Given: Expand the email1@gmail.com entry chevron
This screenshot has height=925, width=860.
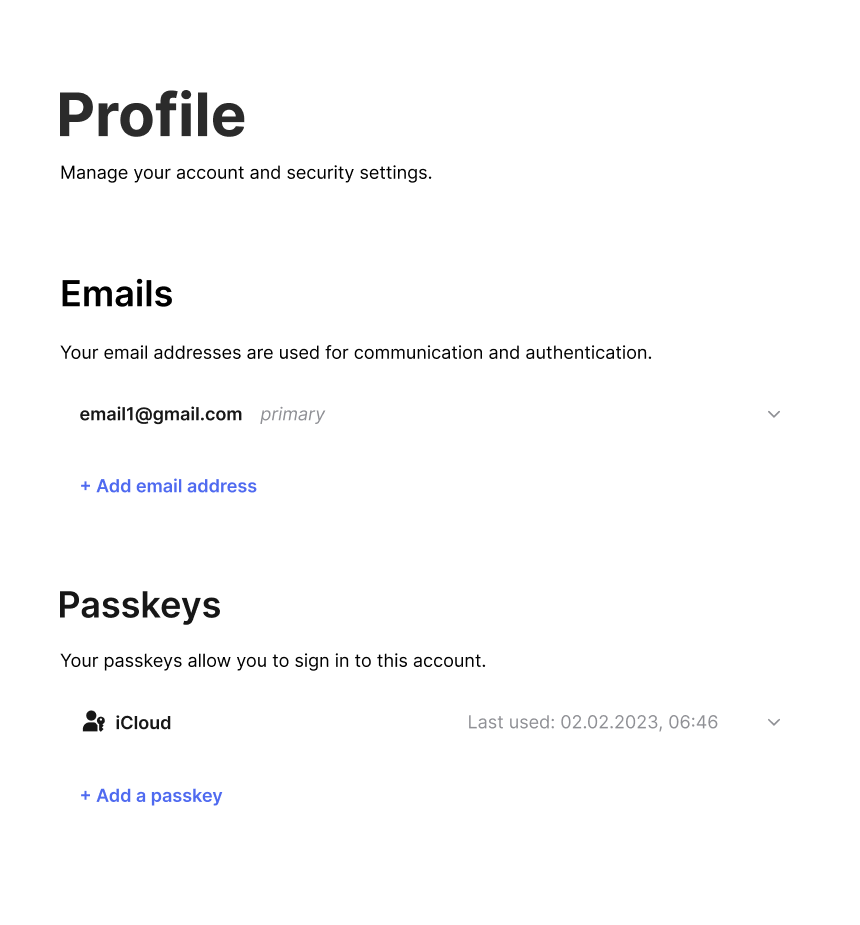Looking at the screenshot, I should pos(773,414).
